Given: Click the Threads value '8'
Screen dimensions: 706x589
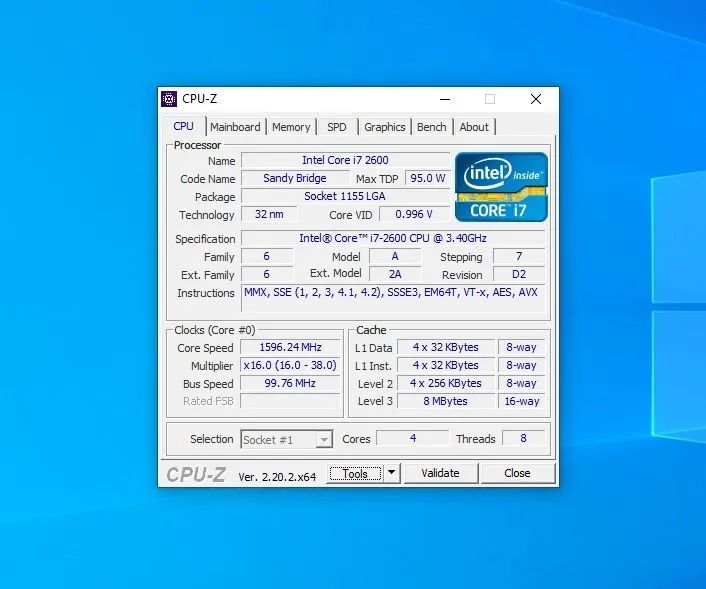Looking at the screenshot, I should 523,438.
